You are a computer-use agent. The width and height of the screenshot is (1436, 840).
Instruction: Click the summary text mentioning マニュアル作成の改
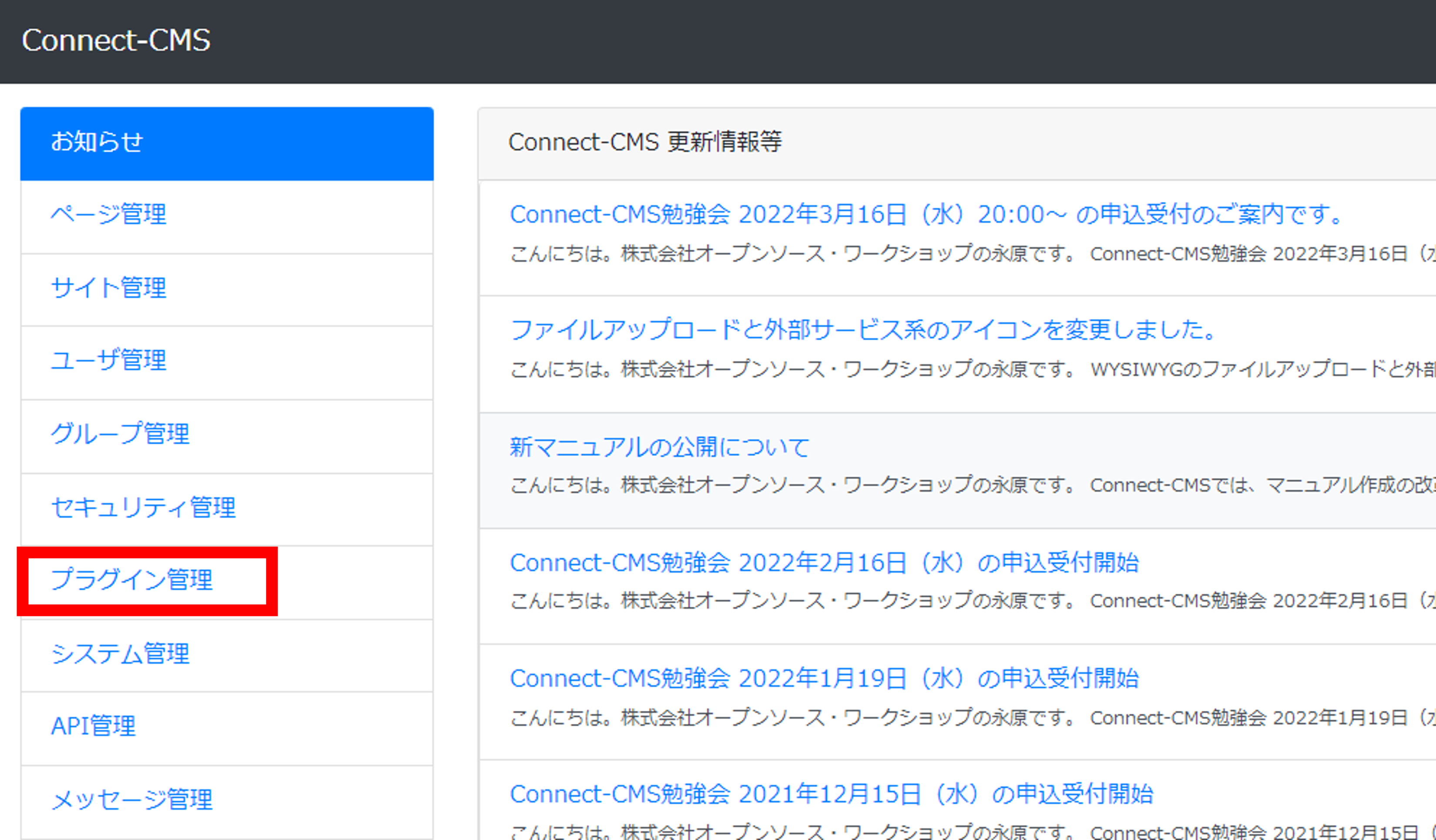[x=973, y=485]
